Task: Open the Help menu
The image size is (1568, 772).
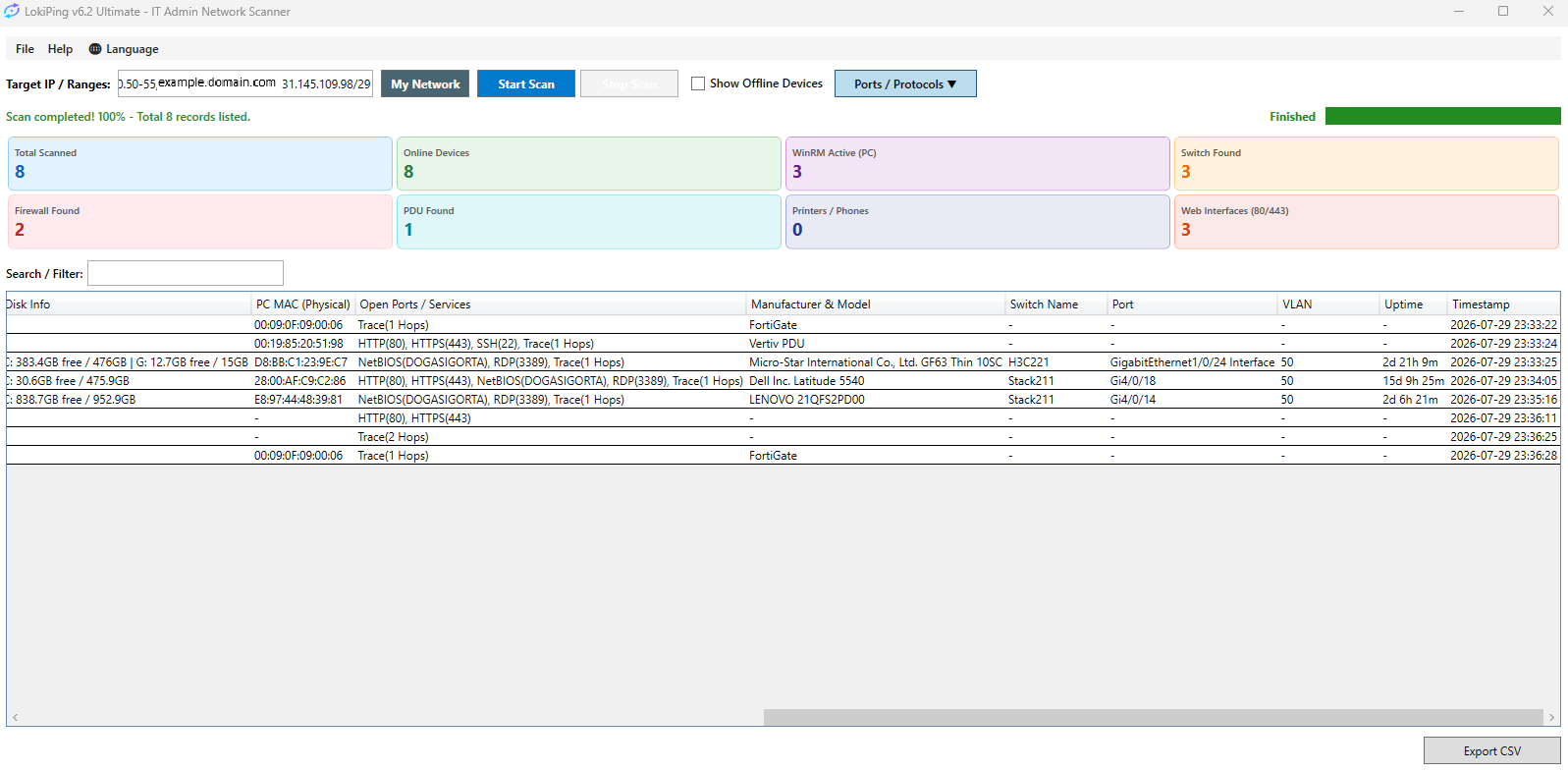Action: (60, 49)
